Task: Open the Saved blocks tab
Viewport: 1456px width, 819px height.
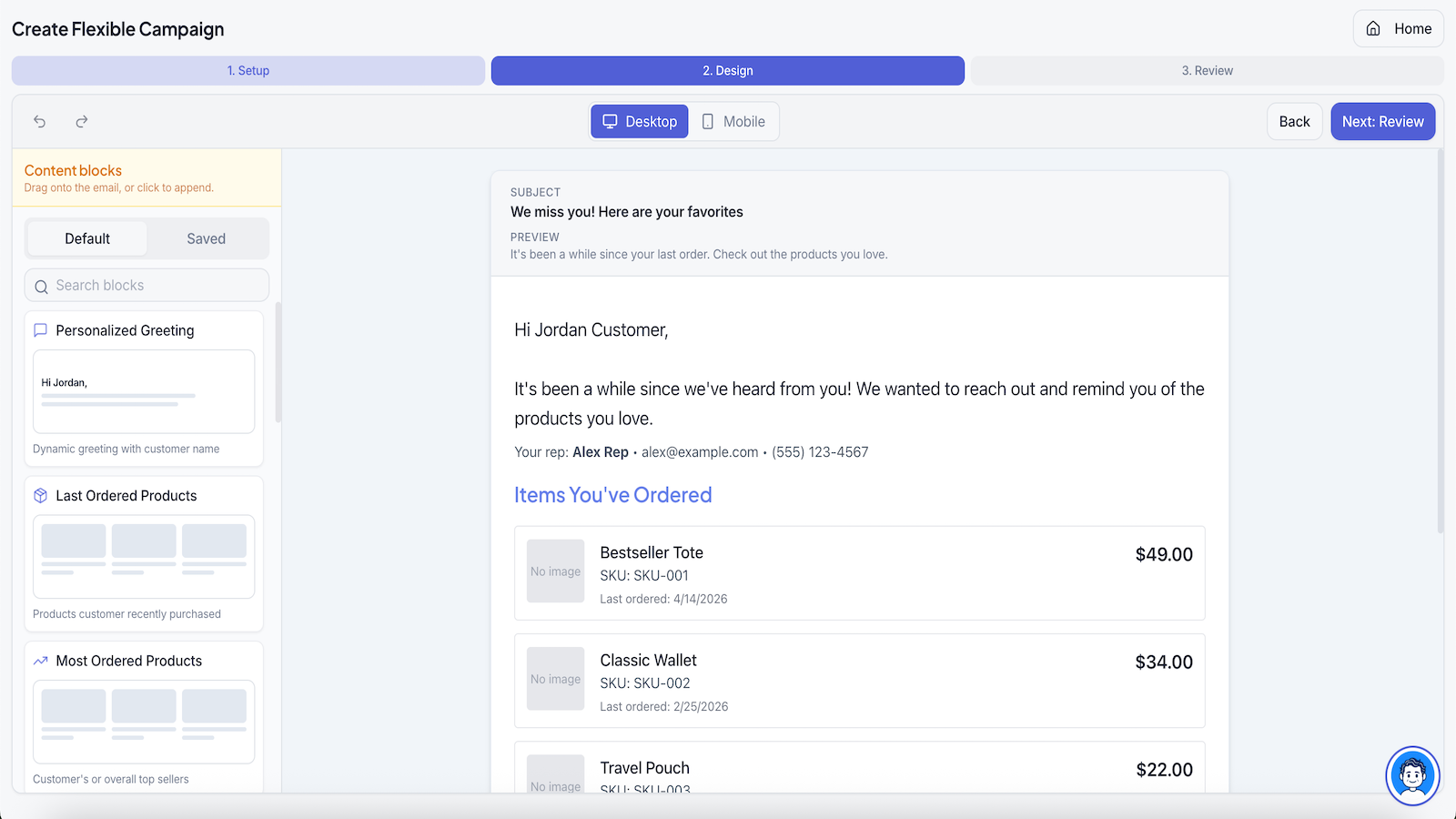Action: coord(207,238)
